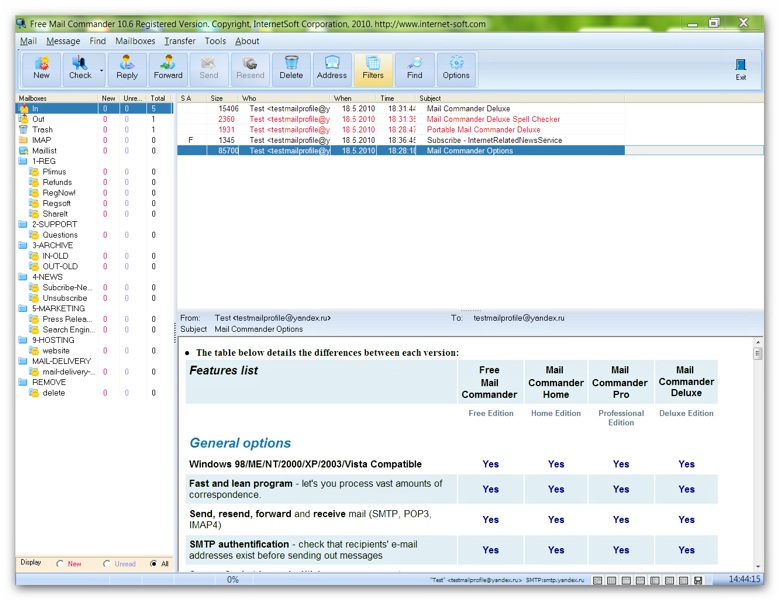Forward the selected email
Image resolution: width=779 pixels, height=600 pixels.
168,69
